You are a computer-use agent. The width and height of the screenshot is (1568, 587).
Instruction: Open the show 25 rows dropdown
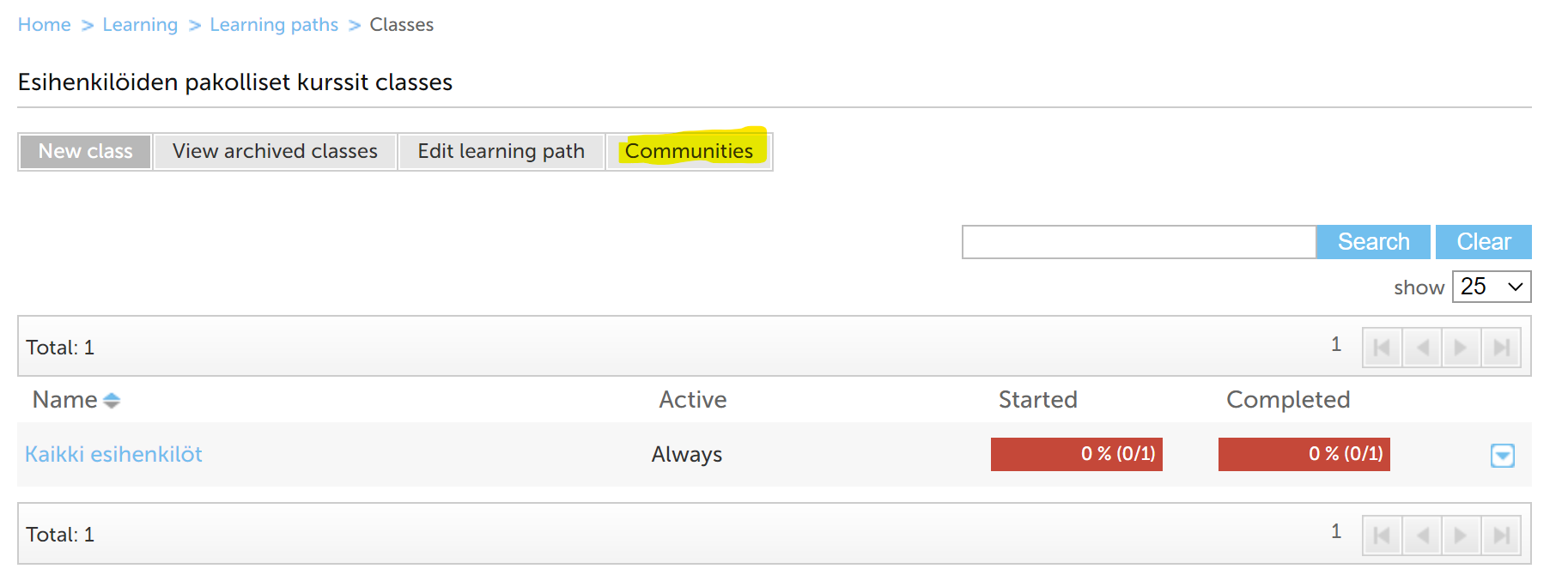[1491, 287]
